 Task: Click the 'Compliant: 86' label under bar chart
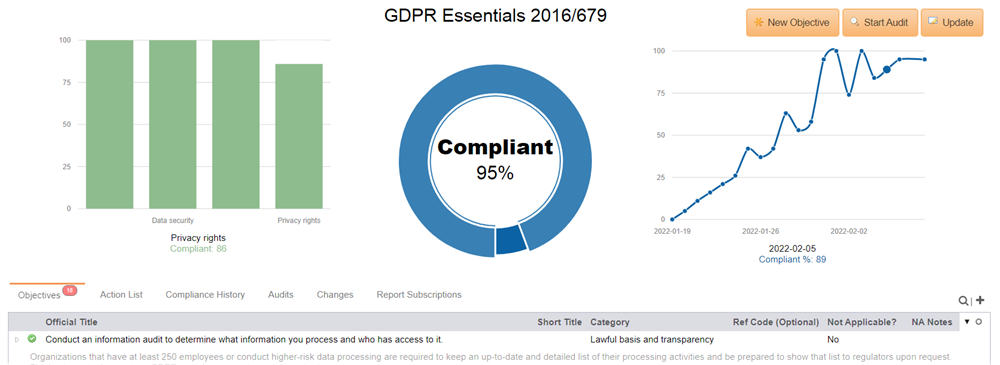point(198,249)
